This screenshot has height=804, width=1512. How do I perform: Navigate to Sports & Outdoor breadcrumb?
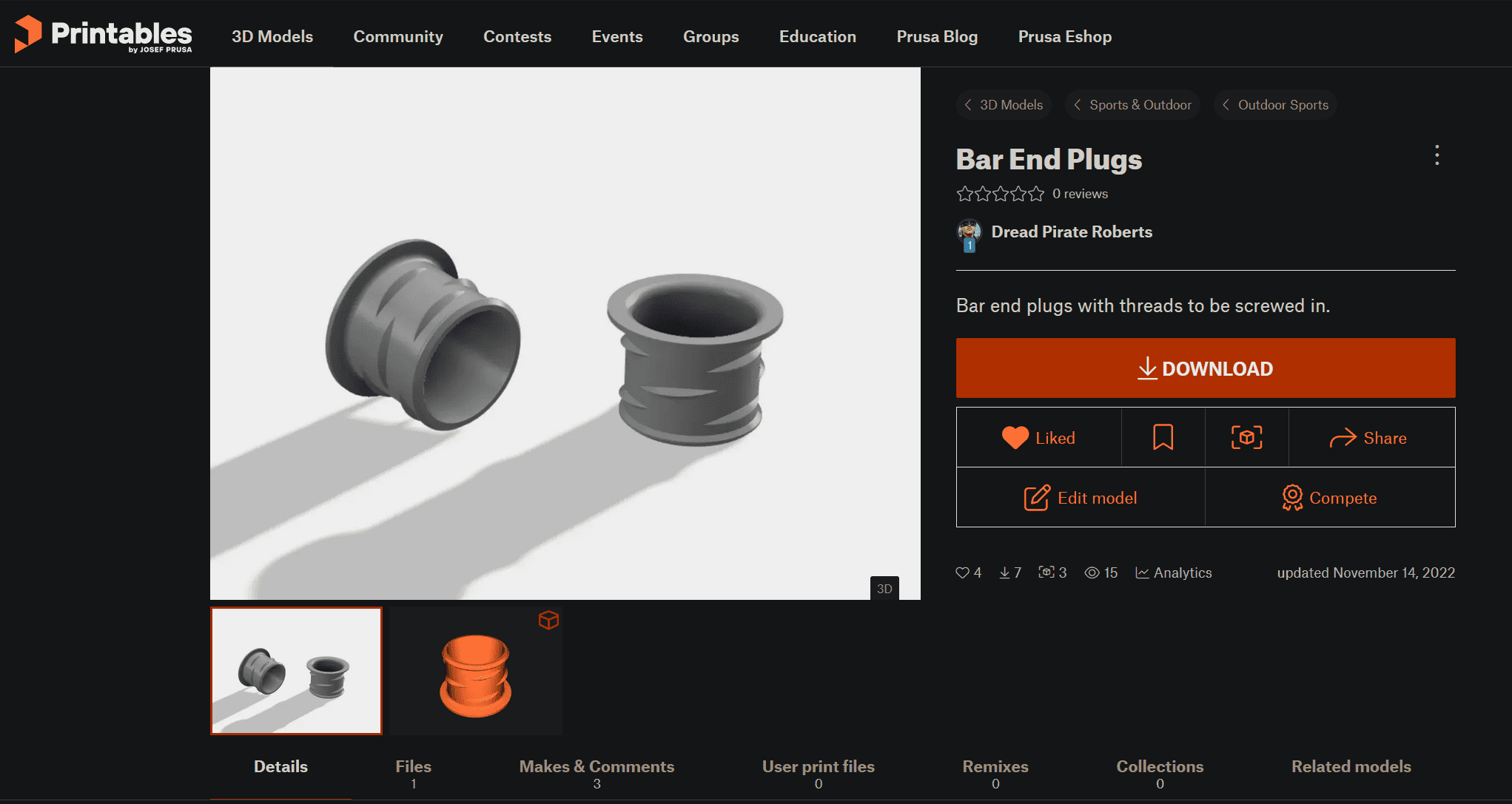[1132, 105]
